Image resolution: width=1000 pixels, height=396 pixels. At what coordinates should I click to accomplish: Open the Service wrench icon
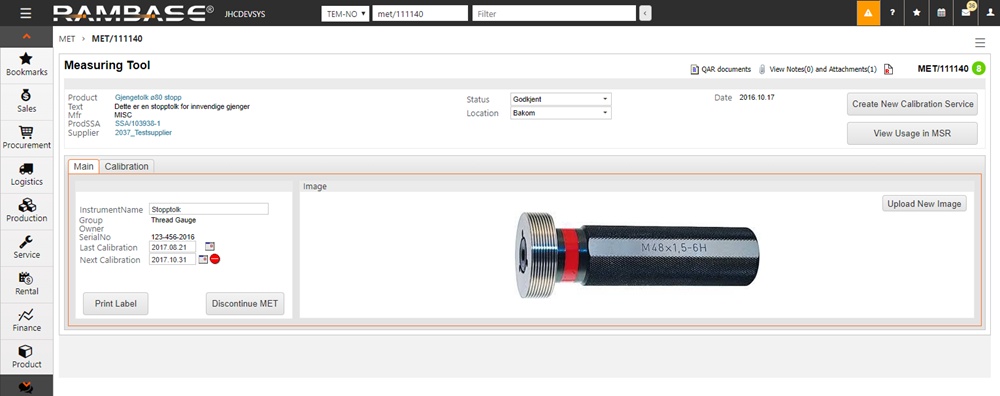pos(26,242)
